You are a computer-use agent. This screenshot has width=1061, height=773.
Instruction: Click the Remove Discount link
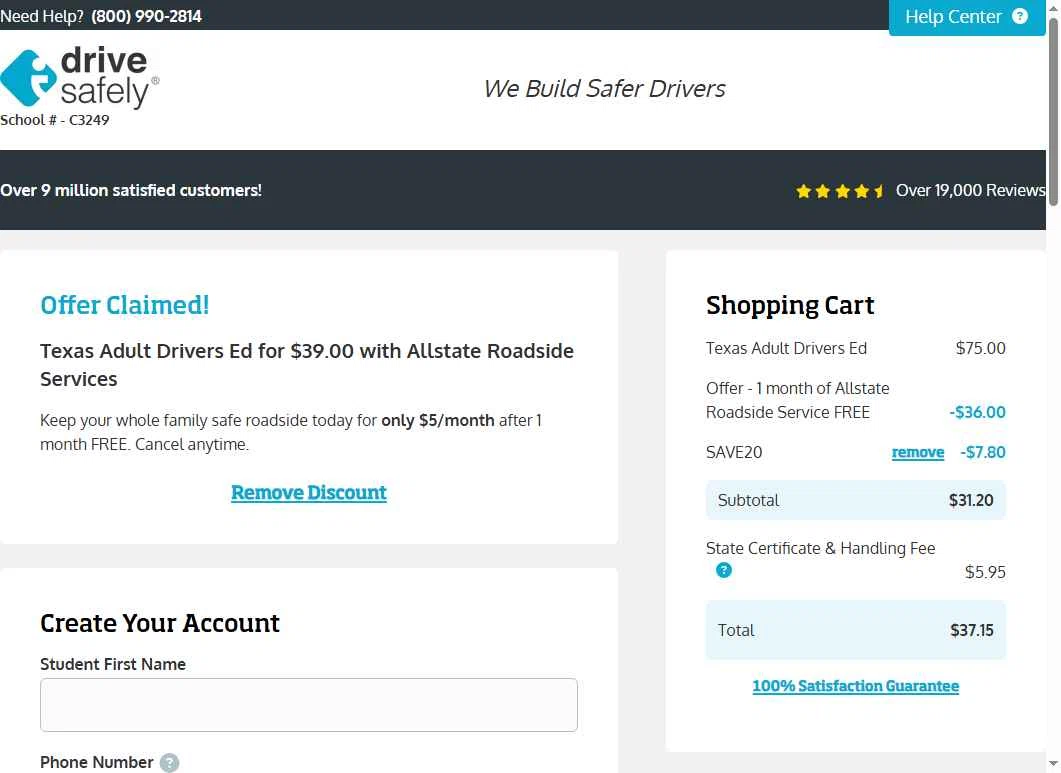tap(309, 492)
